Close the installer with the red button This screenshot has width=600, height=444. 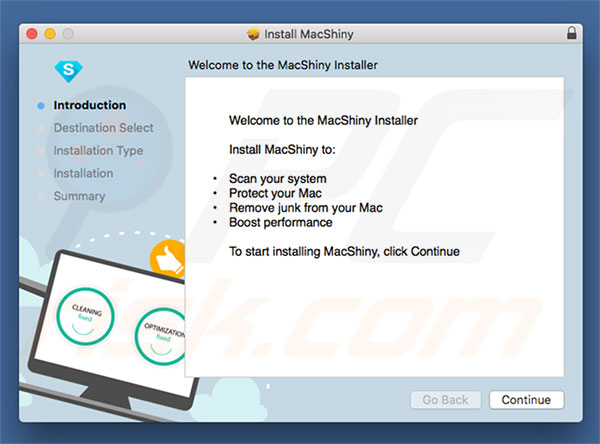(x=32, y=34)
